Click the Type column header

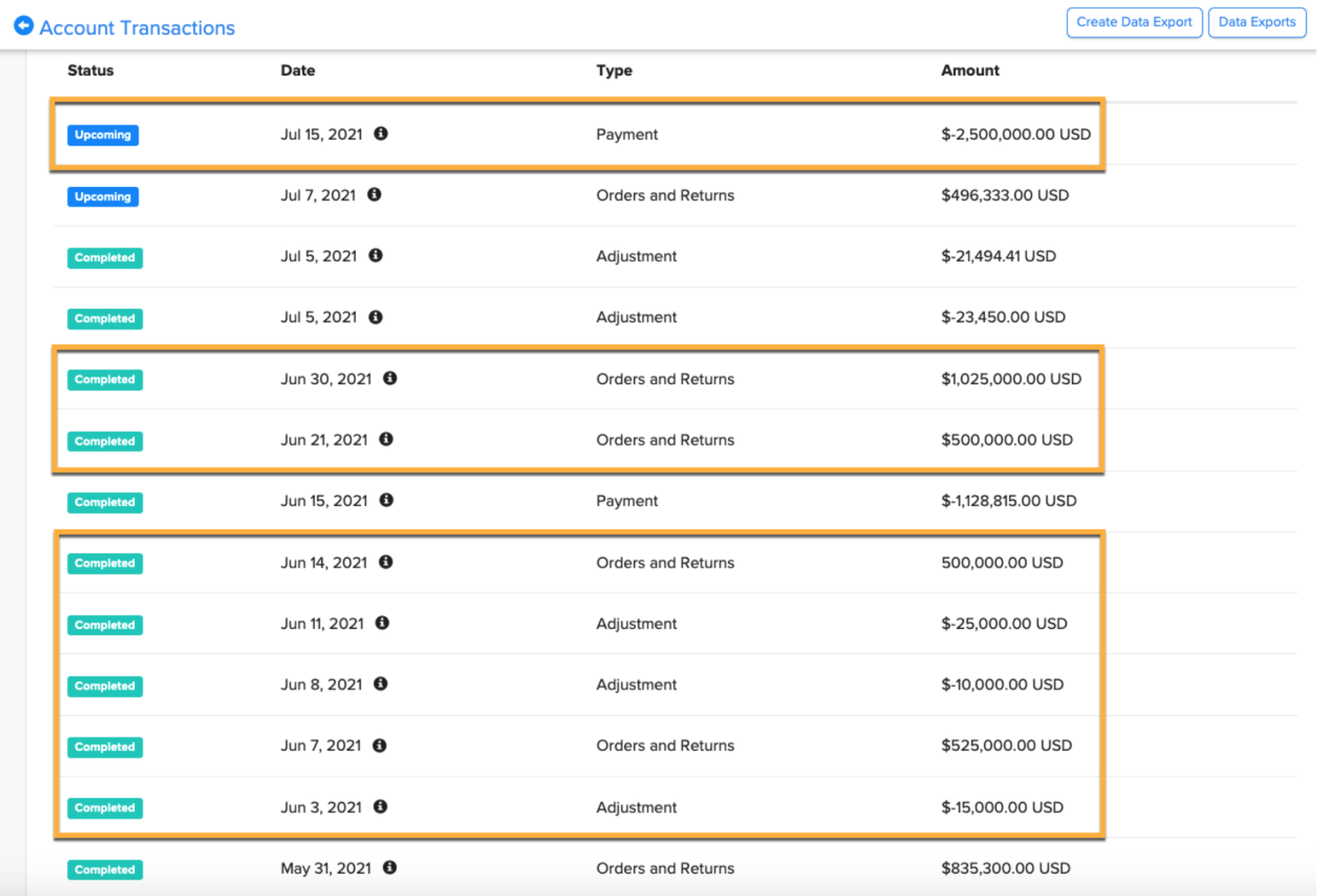tap(614, 70)
